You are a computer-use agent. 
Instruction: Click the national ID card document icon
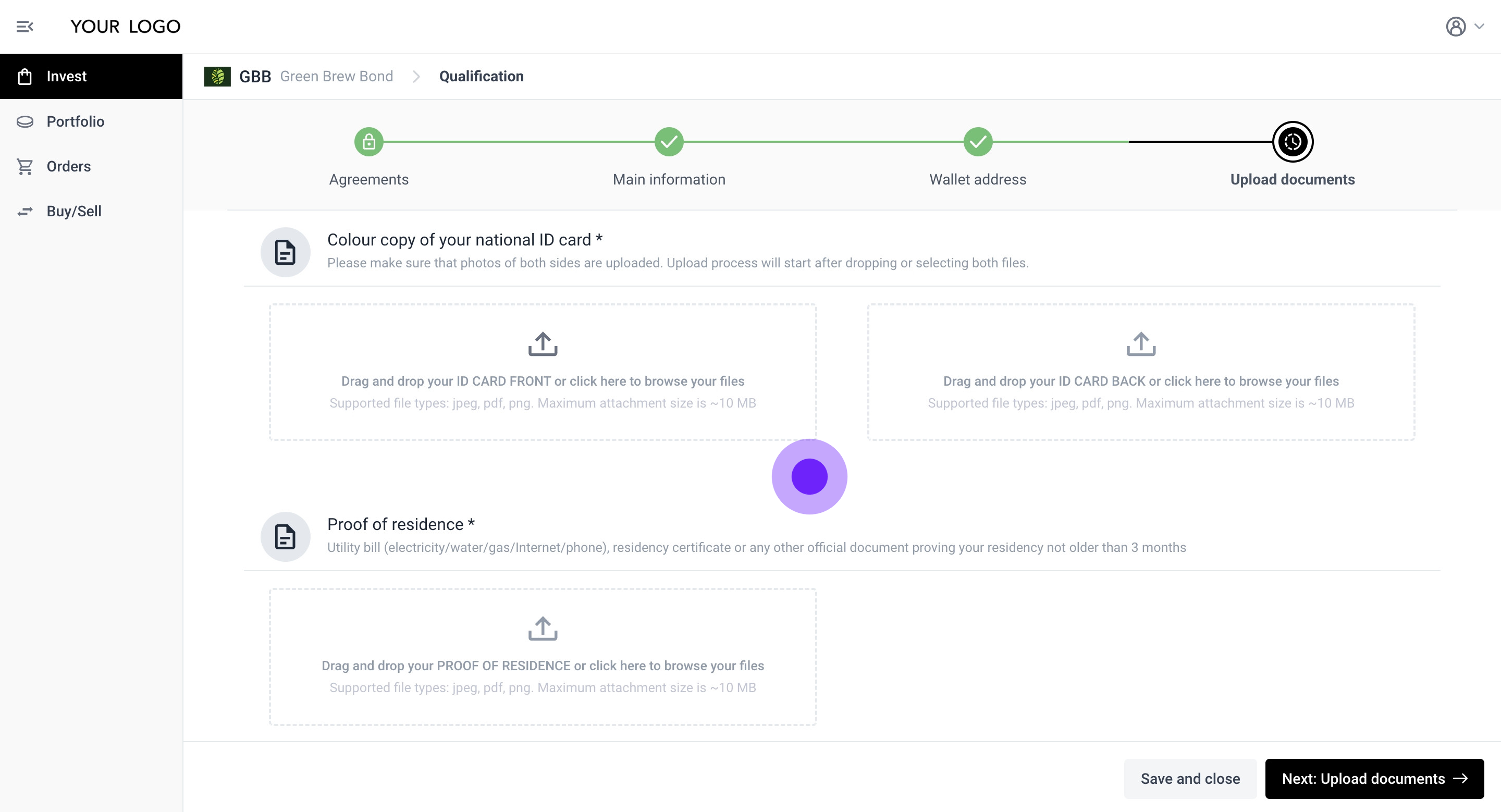pyautogui.click(x=285, y=252)
